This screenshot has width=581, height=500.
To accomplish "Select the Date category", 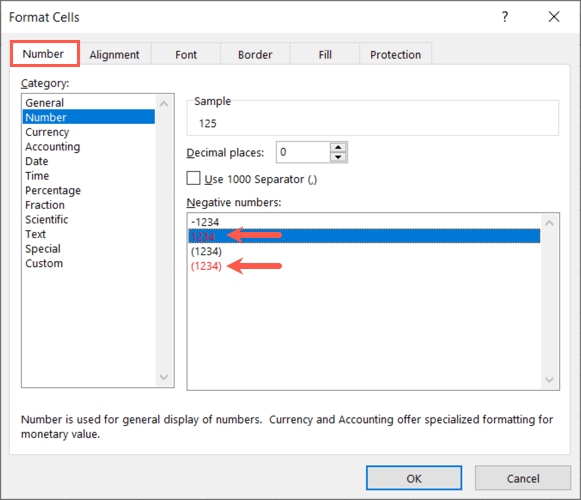I will 89,161.
